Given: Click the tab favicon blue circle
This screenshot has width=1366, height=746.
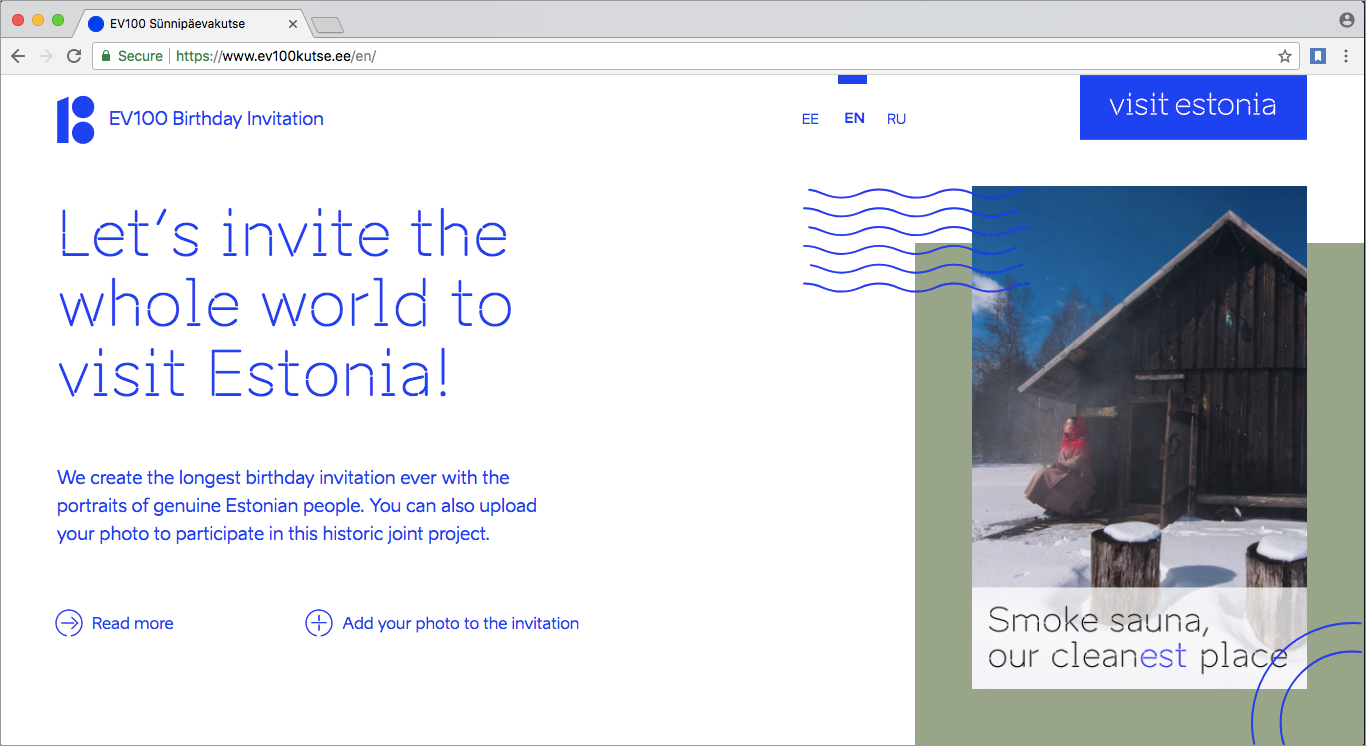Looking at the screenshot, I should pos(96,23).
